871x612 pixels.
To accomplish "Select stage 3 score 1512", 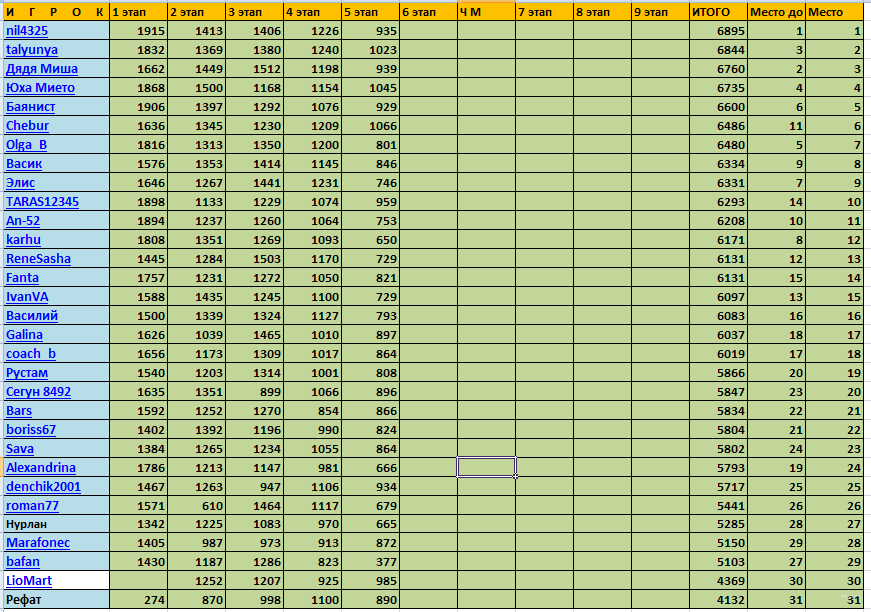I will [x=254, y=69].
